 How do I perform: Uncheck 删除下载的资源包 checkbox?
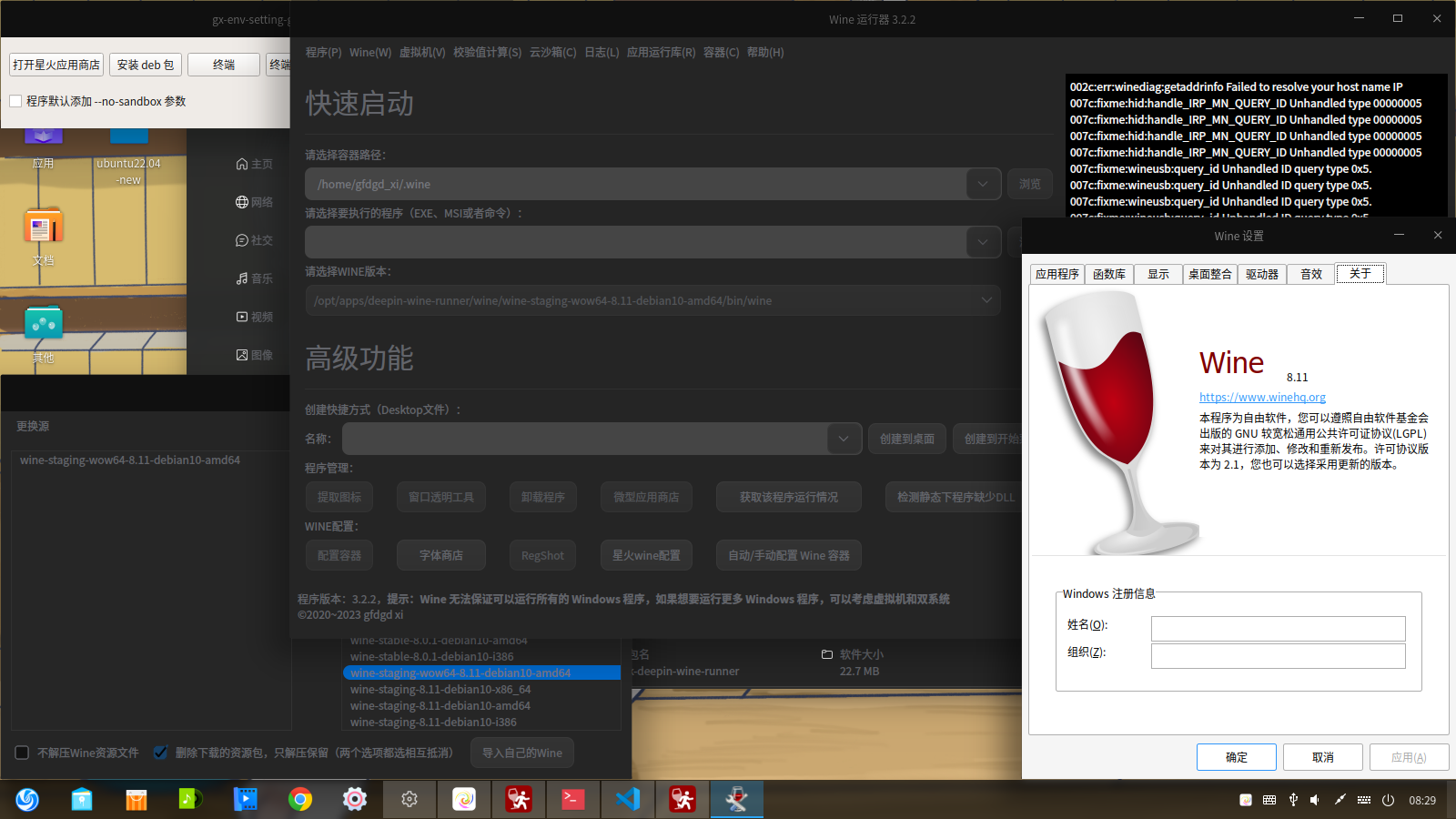click(x=160, y=753)
